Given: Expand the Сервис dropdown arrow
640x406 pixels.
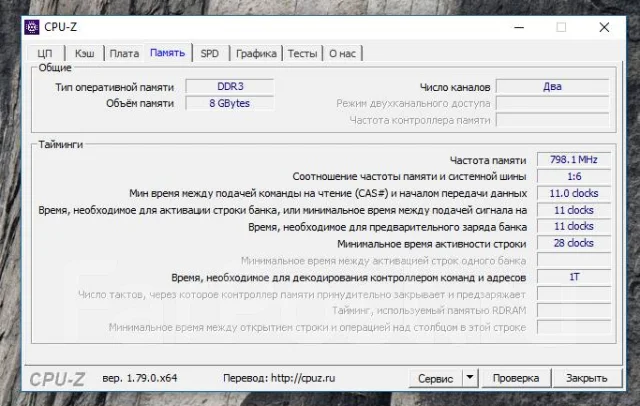Looking at the screenshot, I should pos(470,378).
